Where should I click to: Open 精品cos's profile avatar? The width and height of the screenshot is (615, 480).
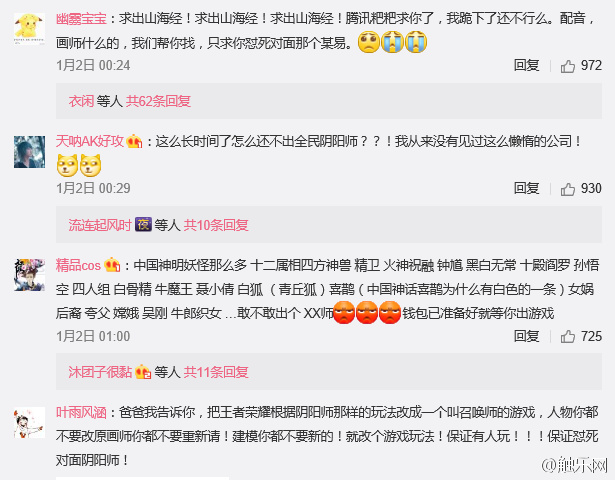pyautogui.click(x=29, y=275)
